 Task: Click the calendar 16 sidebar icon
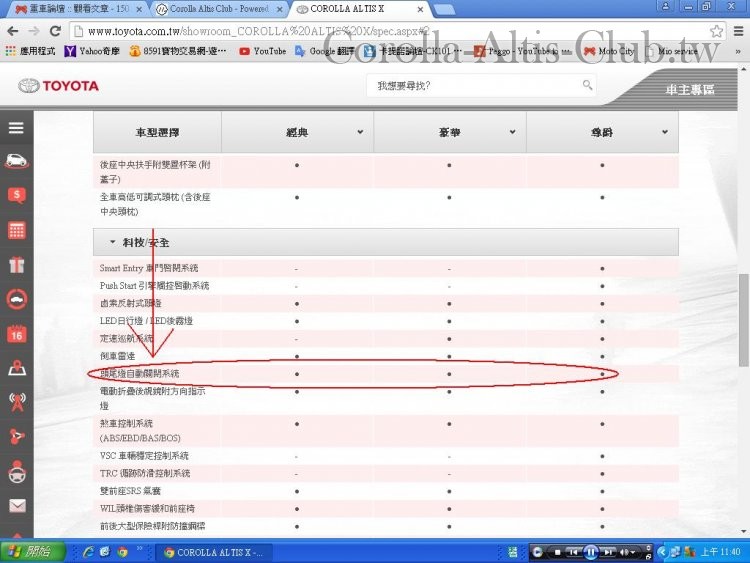click(x=17, y=334)
